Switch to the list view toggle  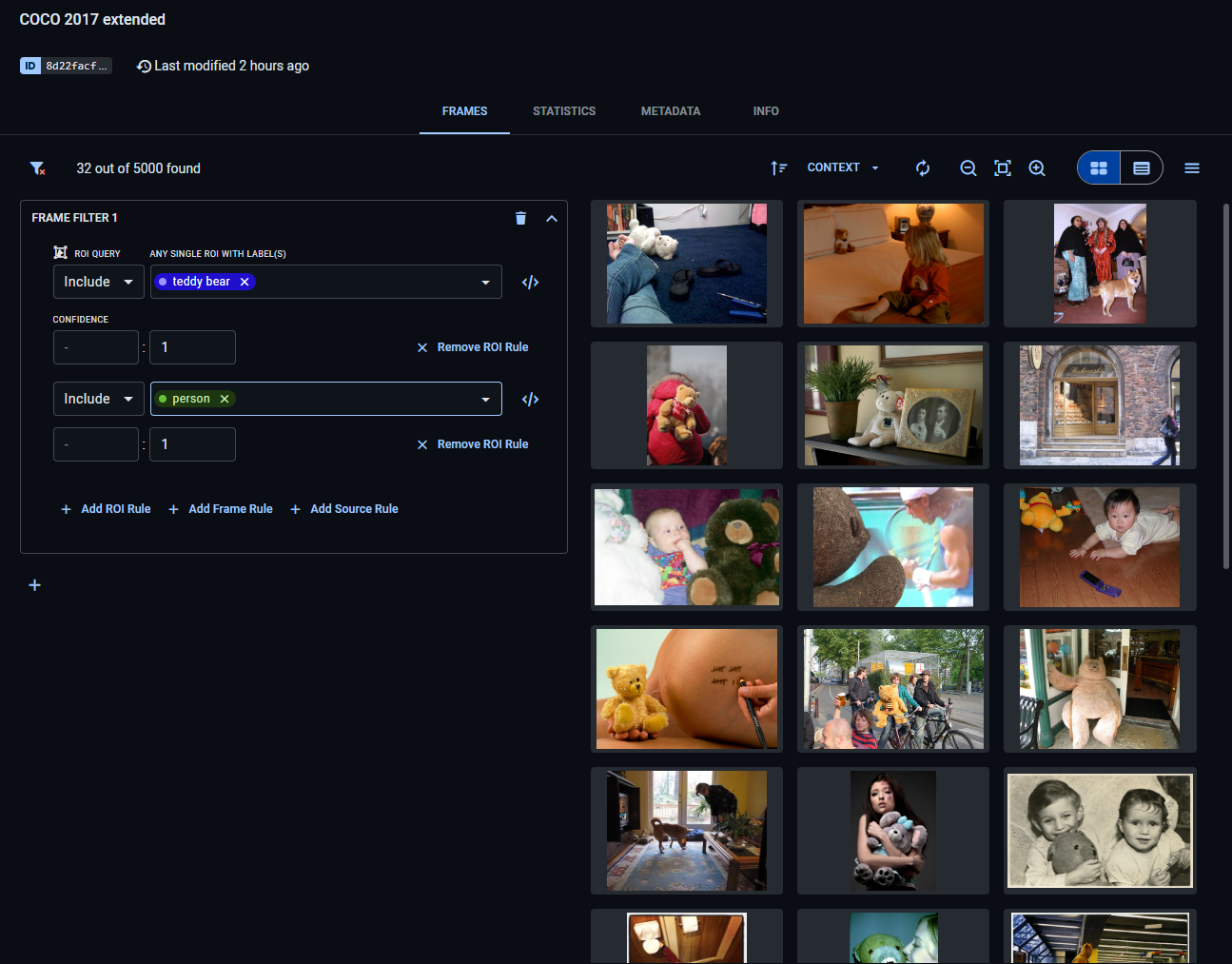(1142, 168)
